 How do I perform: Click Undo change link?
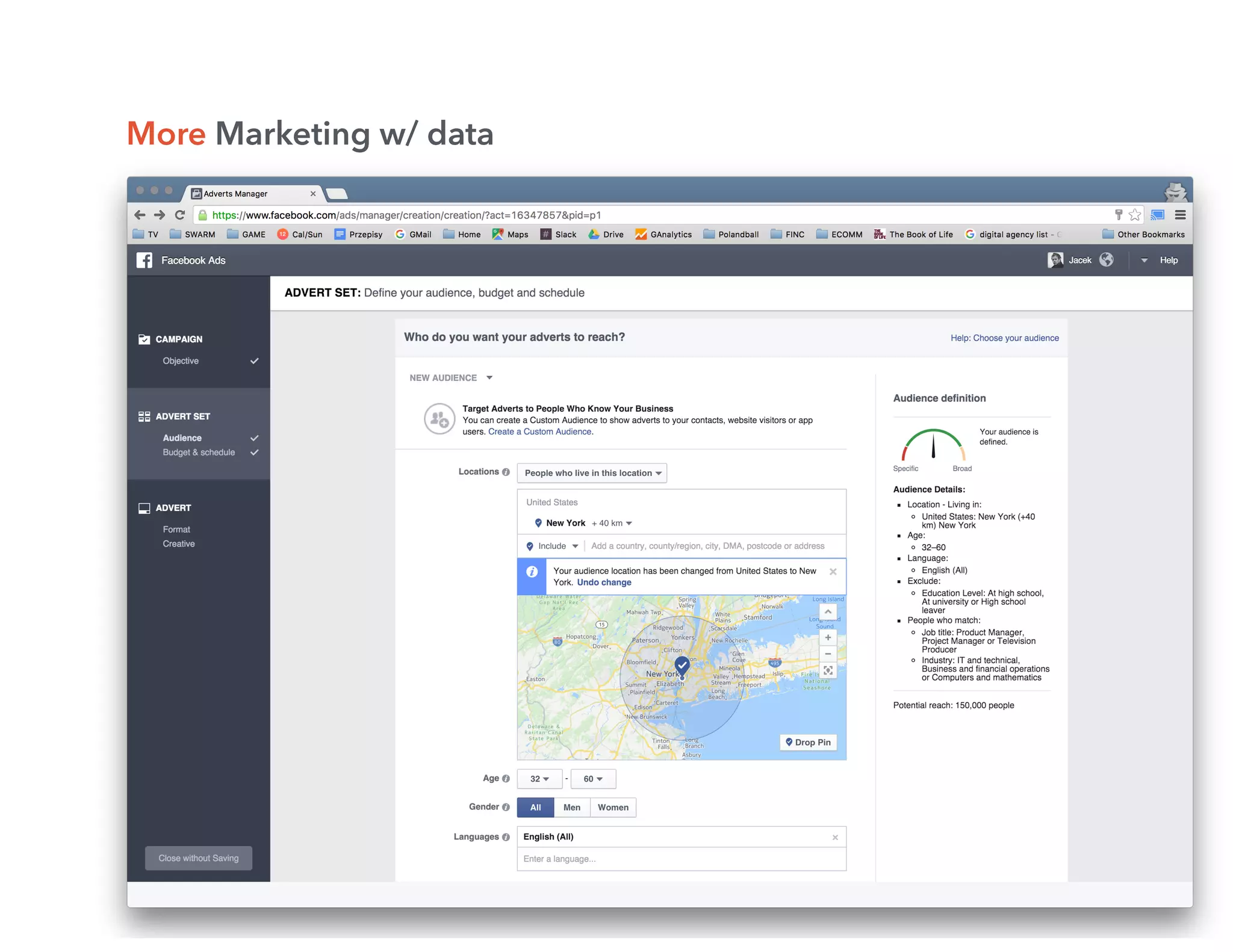pyautogui.click(x=604, y=583)
